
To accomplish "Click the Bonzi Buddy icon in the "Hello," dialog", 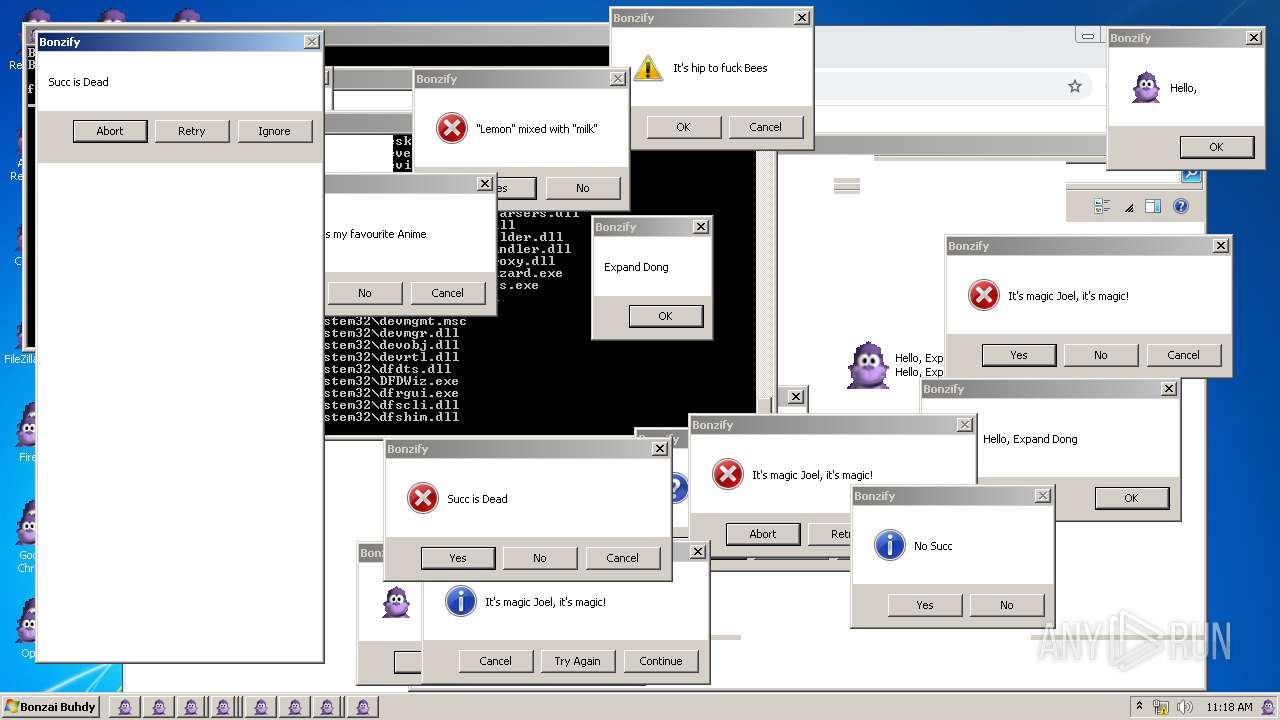I will pyautogui.click(x=1146, y=88).
